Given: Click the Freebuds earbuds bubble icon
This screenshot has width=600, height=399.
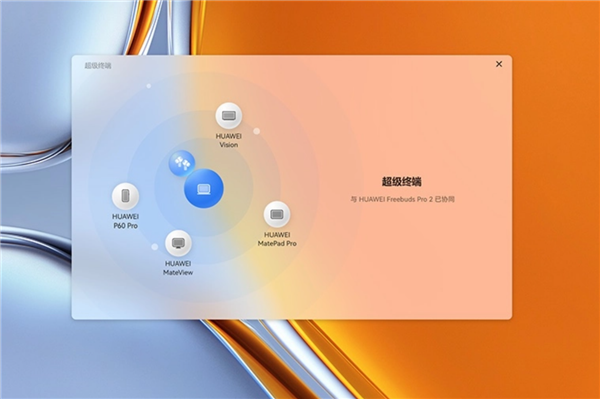Looking at the screenshot, I should (x=182, y=163).
